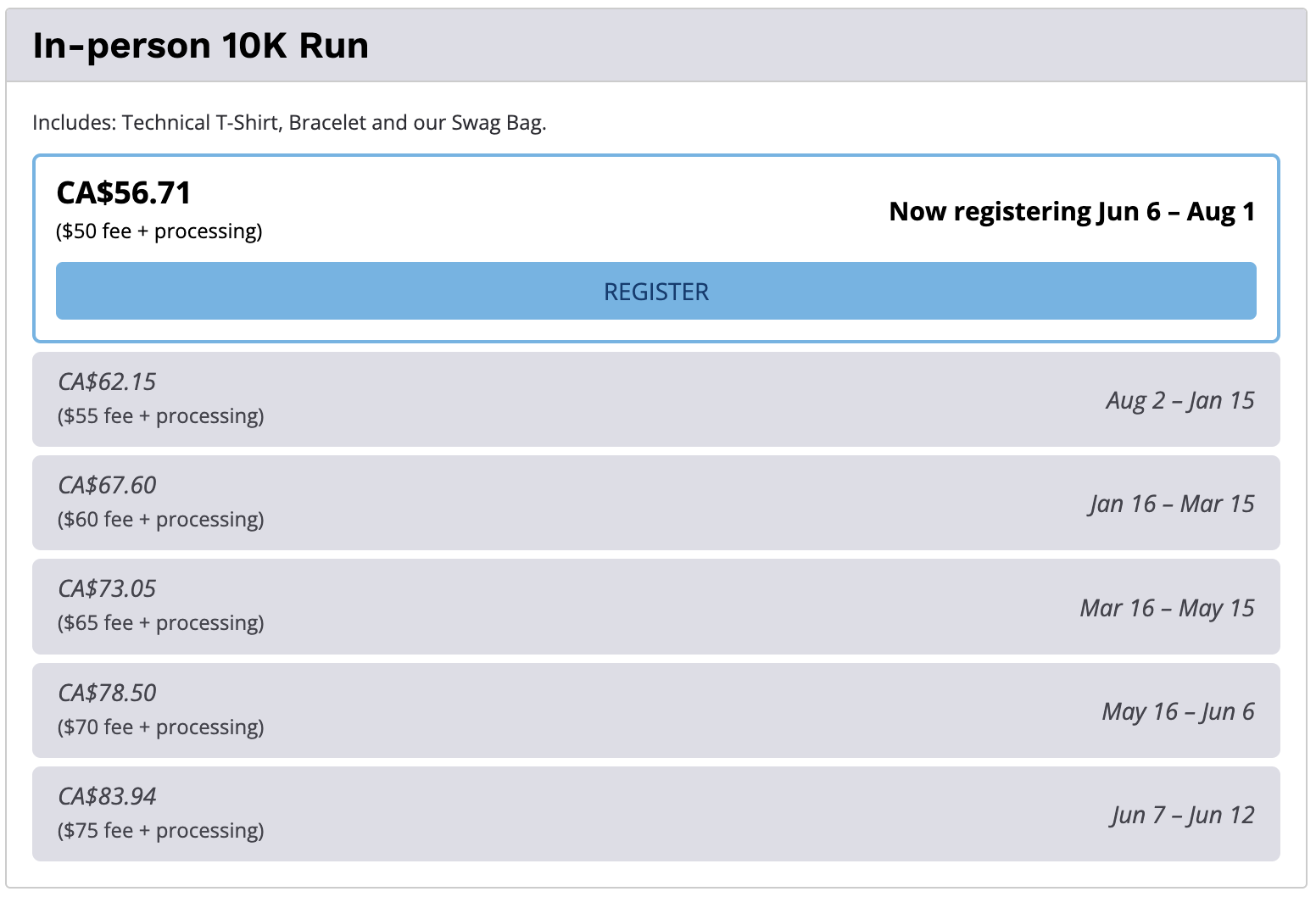Click the '($70 fee + processing)' note
Image resolution: width=1316 pixels, height=897 pixels.
[x=161, y=727]
